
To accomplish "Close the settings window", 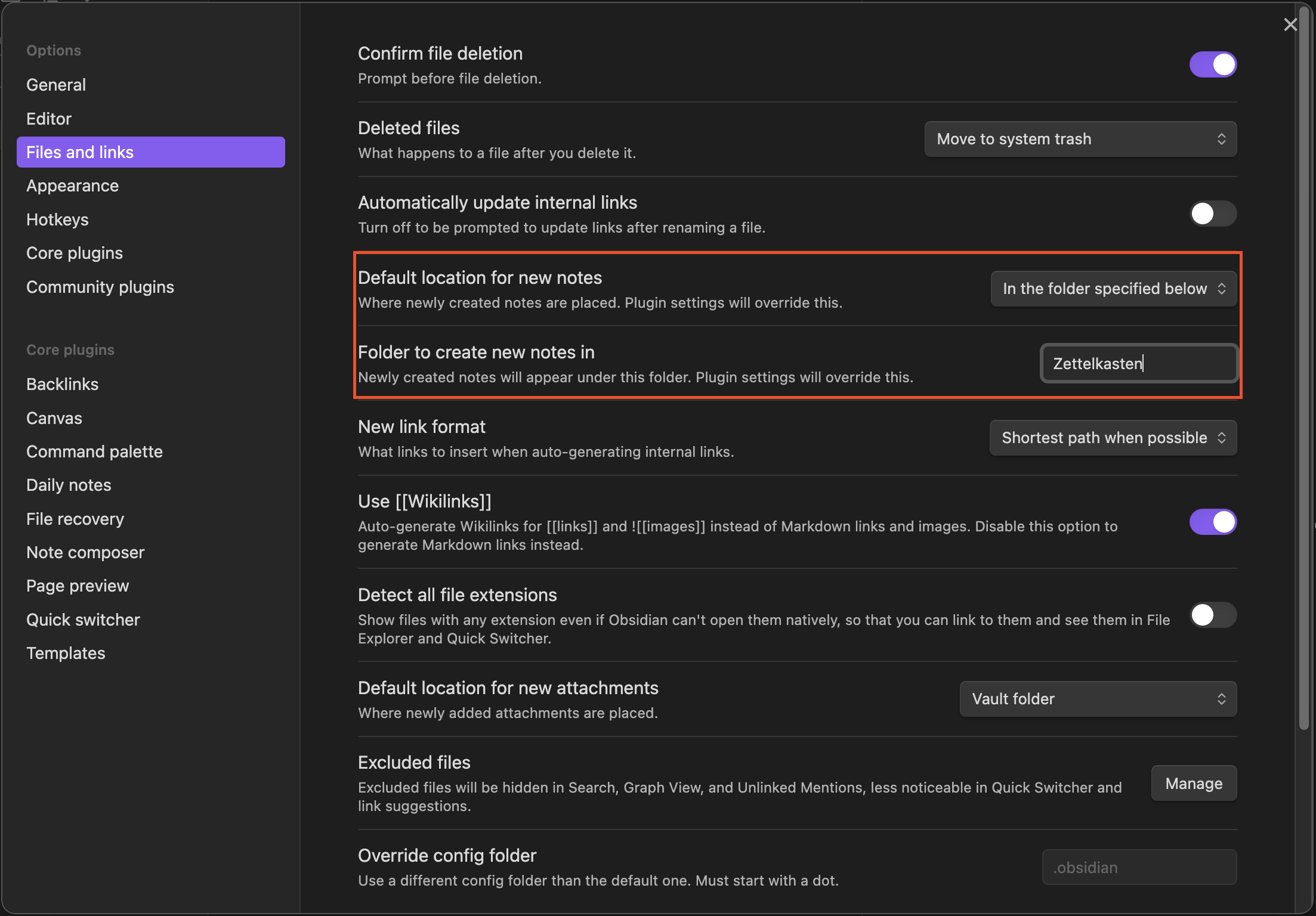I will [1290, 24].
